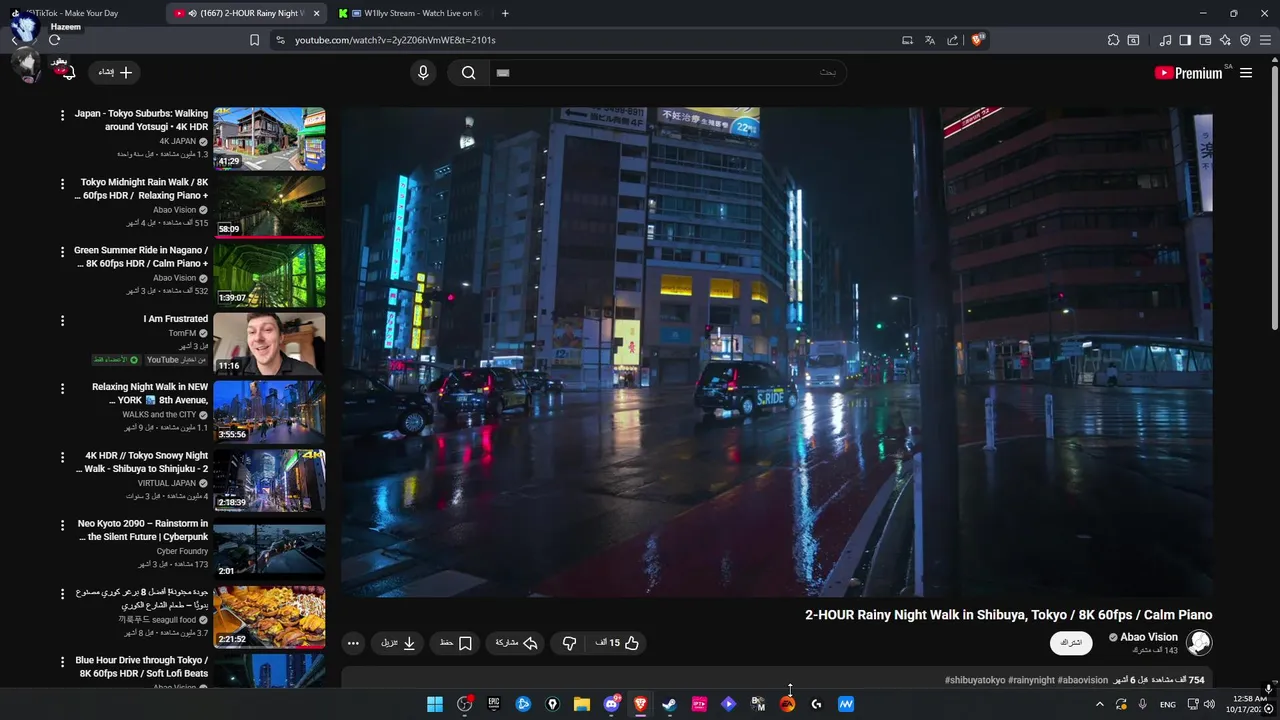Toggle the browser sidebar panel

[x=1185, y=40]
